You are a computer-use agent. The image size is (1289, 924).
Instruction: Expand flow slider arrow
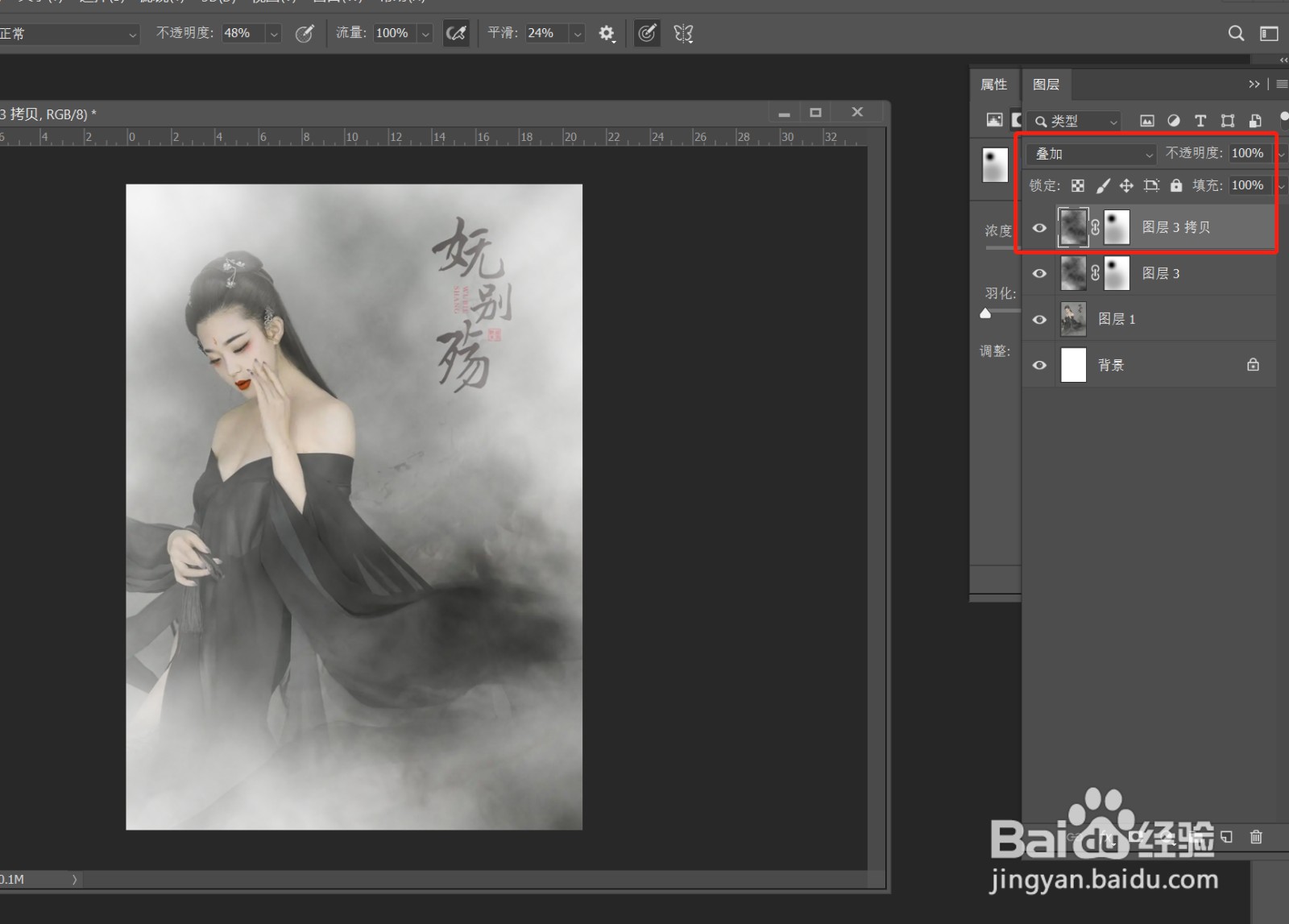pyautogui.click(x=425, y=34)
